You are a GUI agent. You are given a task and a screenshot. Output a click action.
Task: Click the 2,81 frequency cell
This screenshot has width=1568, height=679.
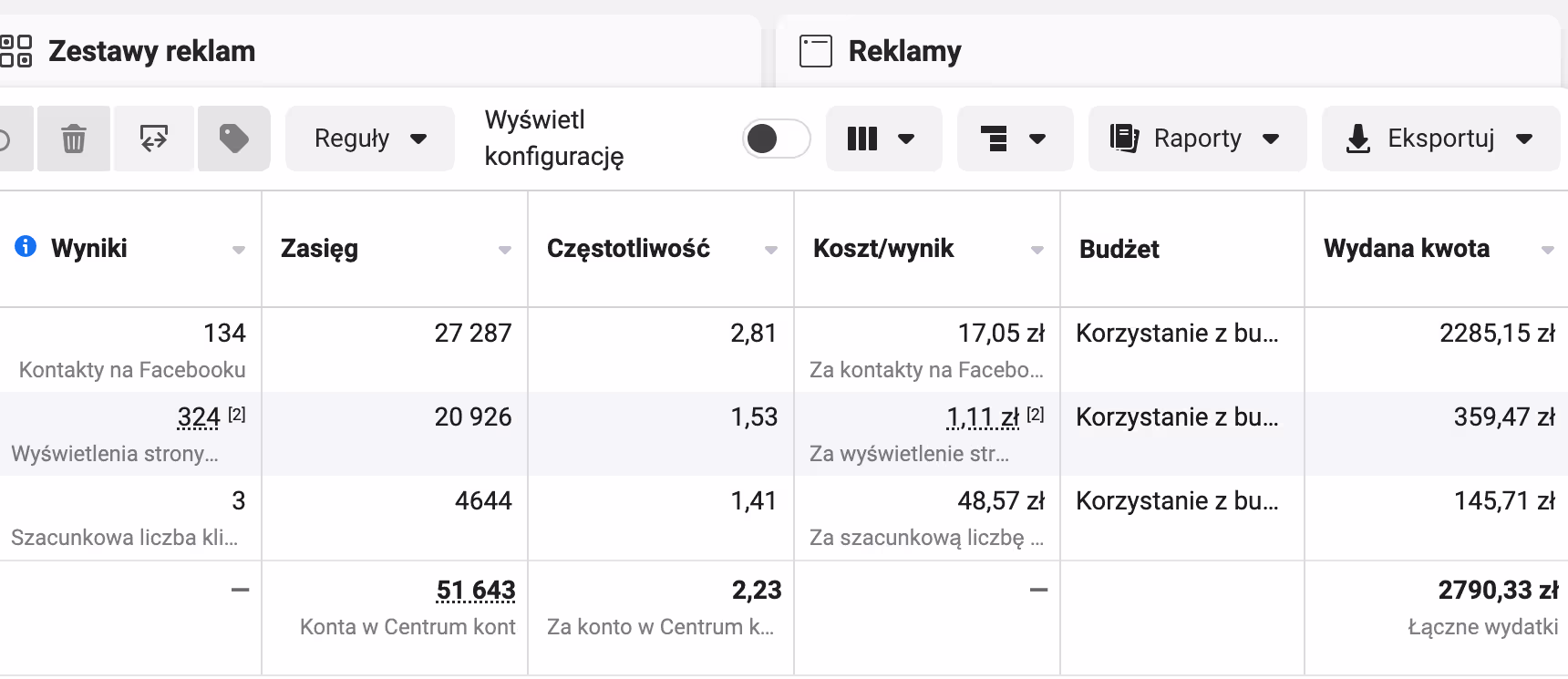pyautogui.click(x=753, y=334)
